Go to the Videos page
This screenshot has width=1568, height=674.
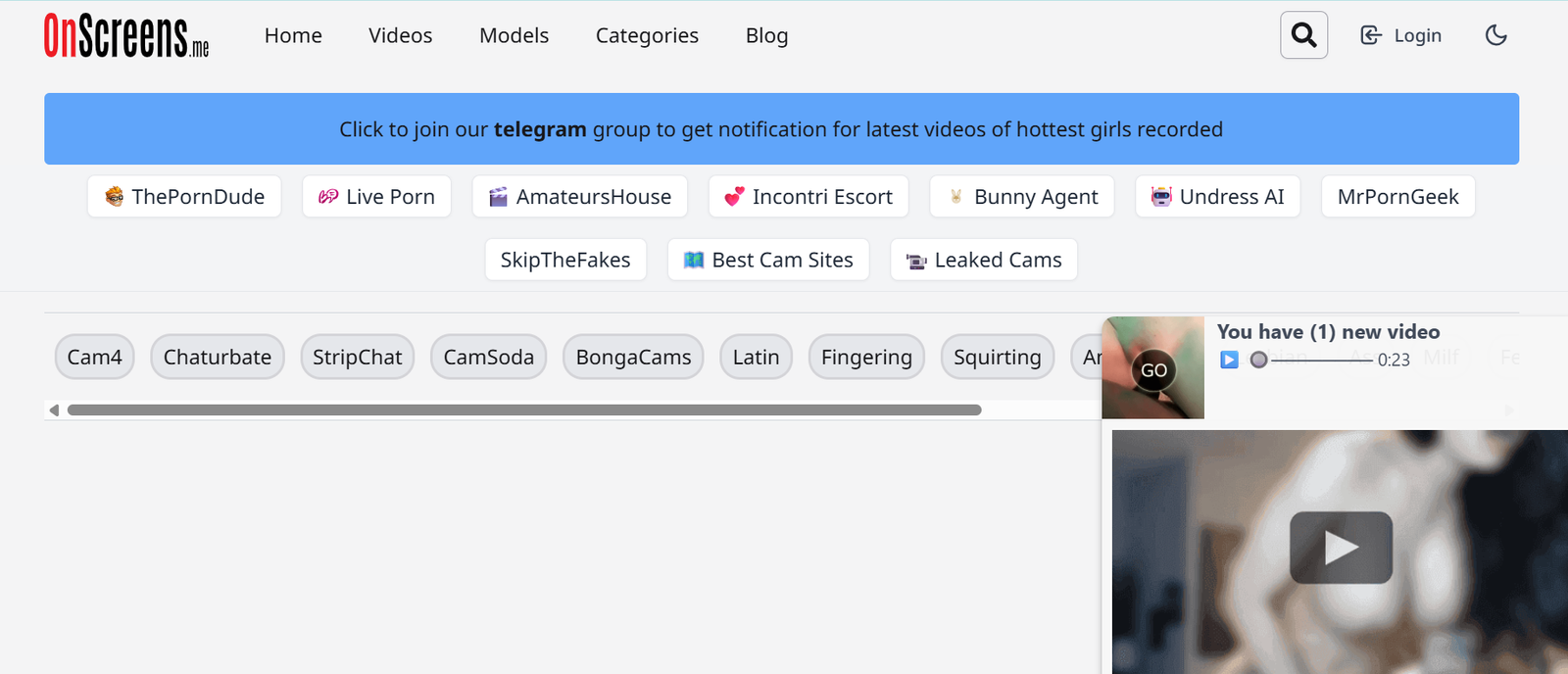[400, 35]
